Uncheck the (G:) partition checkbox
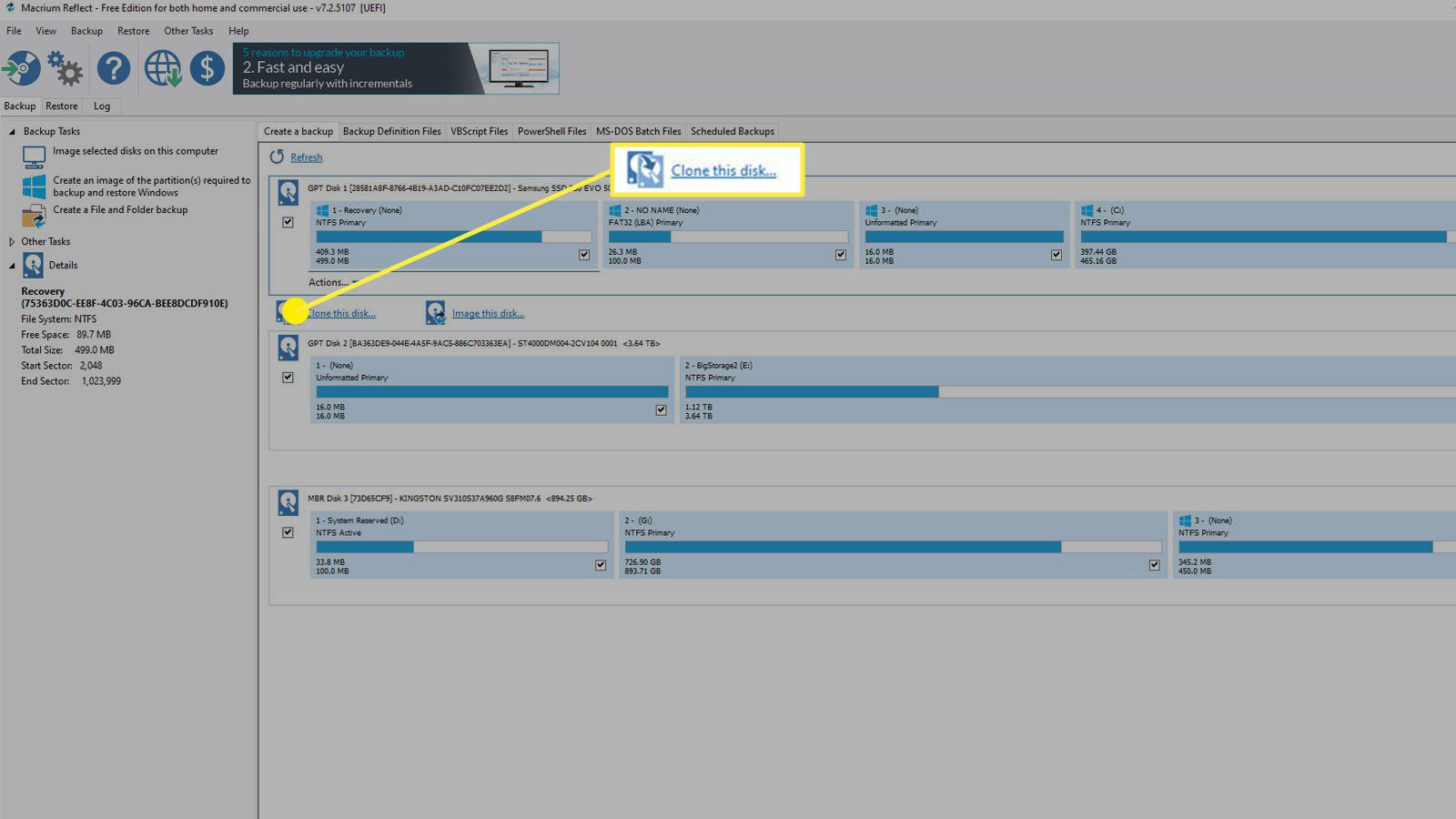This screenshot has width=1456, height=819. click(x=1155, y=565)
